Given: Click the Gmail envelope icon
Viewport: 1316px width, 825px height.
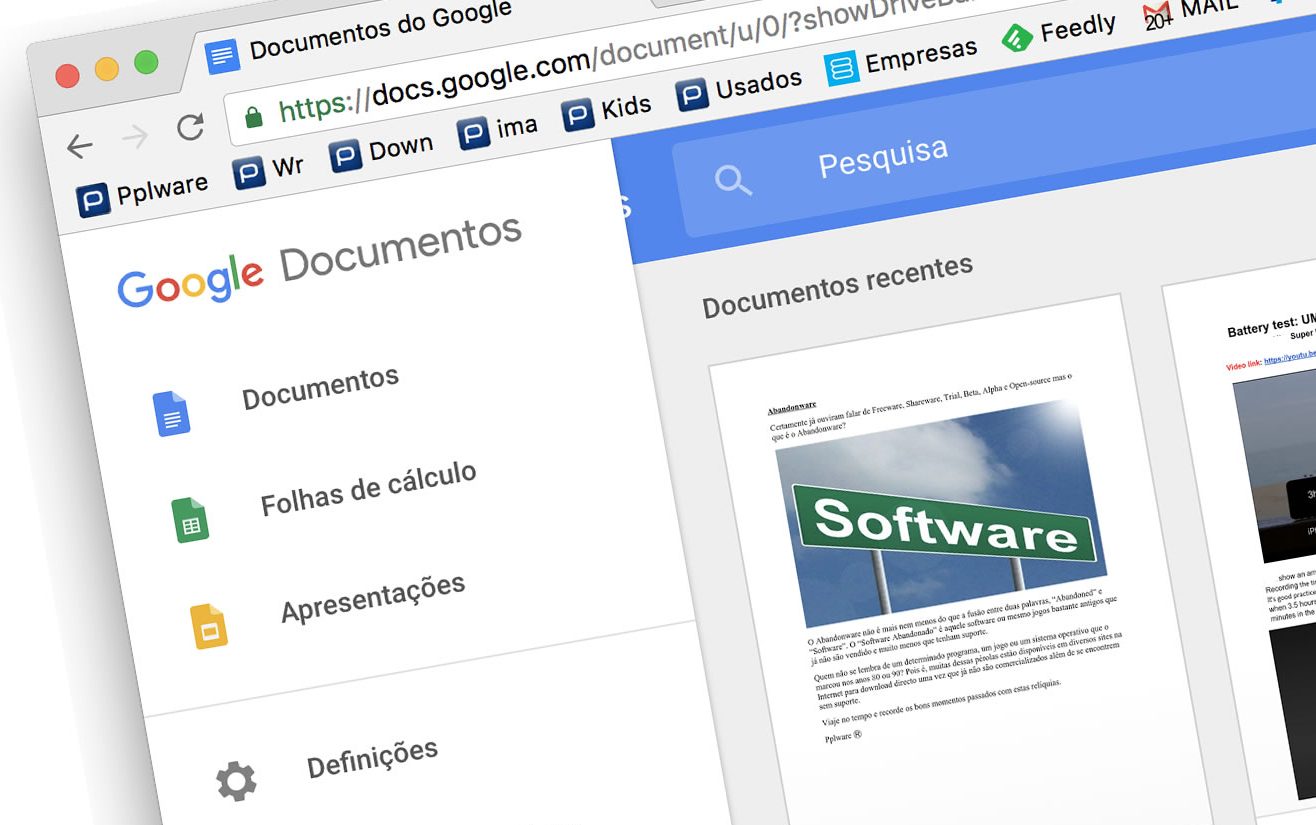Looking at the screenshot, I should click(x=1158, y=14).
